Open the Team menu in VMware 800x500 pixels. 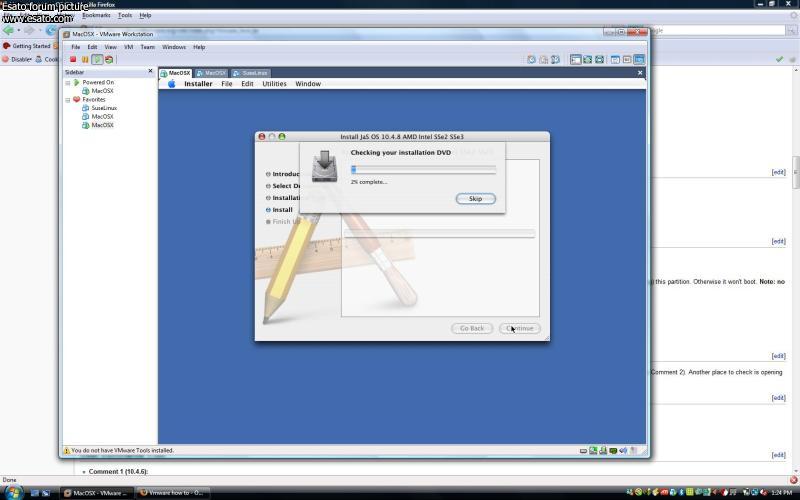click(147, 47)
